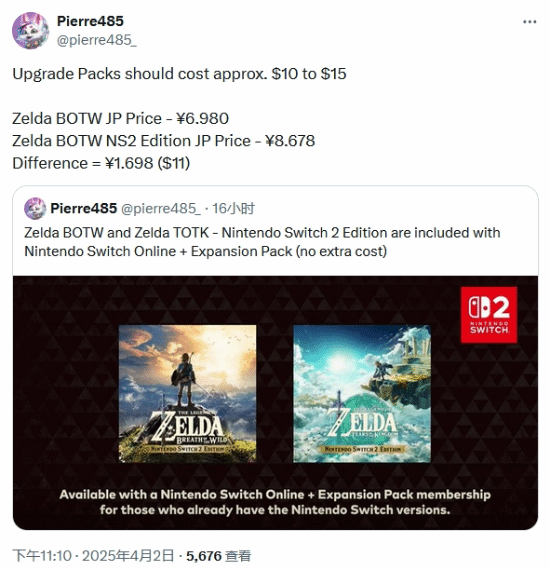The width and height of the screenshot is (550, 570).
Task: Click the 'Upgrade Packs should cost' tweet text
Action: 179,74
